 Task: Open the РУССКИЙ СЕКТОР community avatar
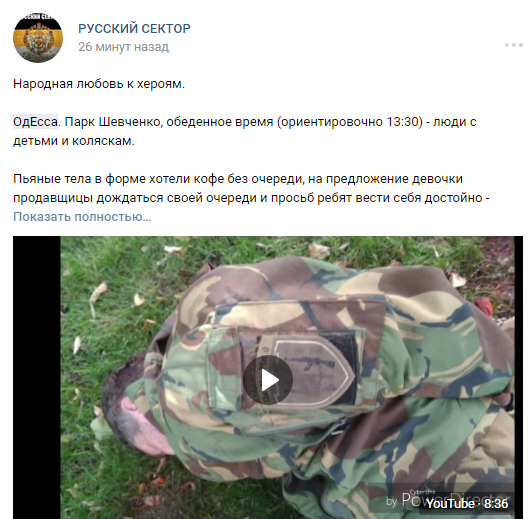(x=38, y=38)
